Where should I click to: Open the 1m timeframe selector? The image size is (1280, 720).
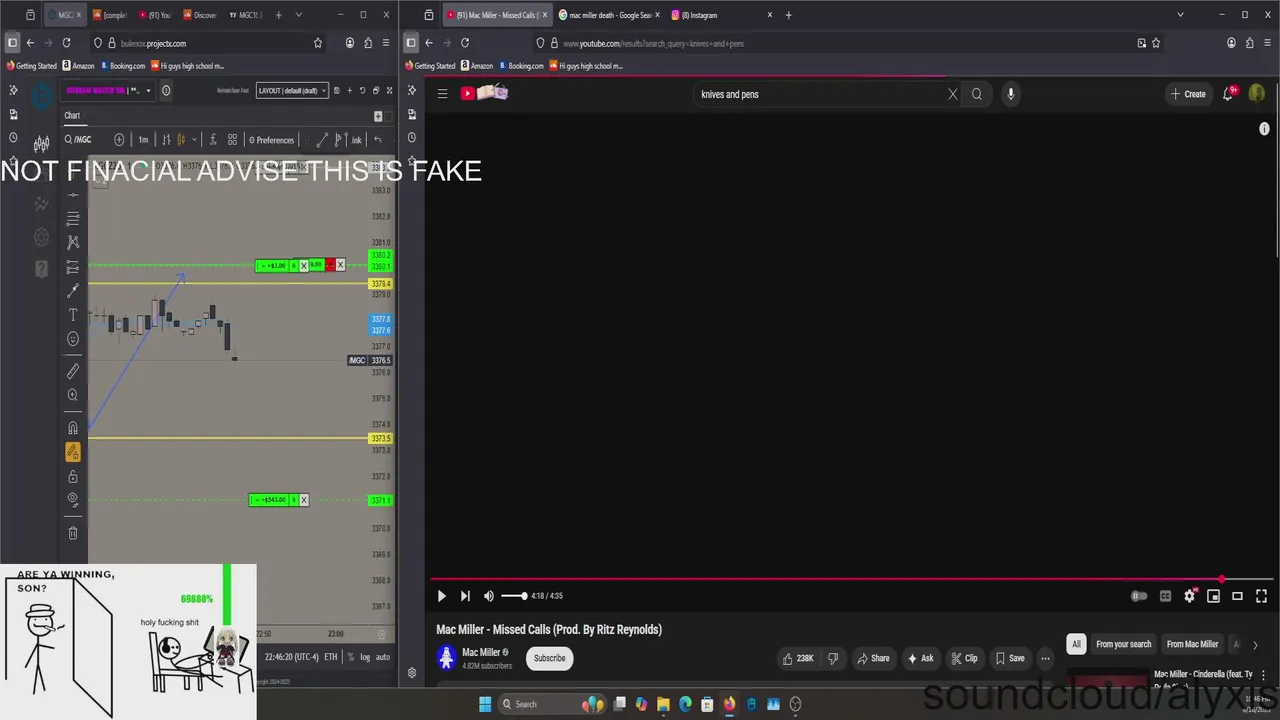143,140
